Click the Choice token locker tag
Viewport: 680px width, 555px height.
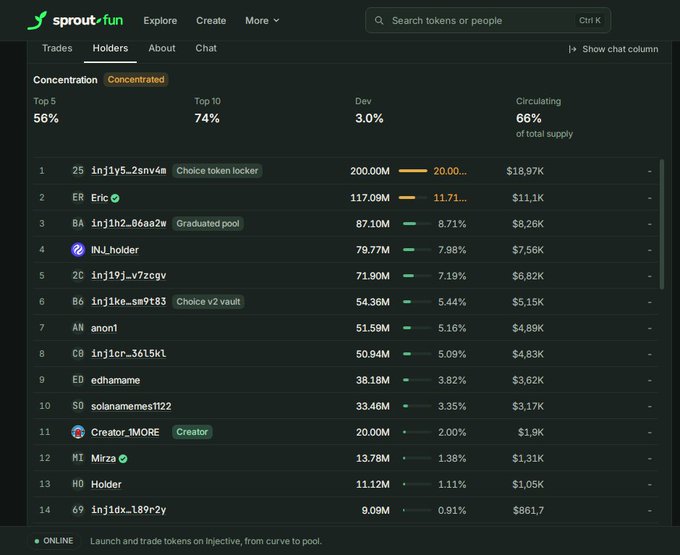(x=217, y=170)
